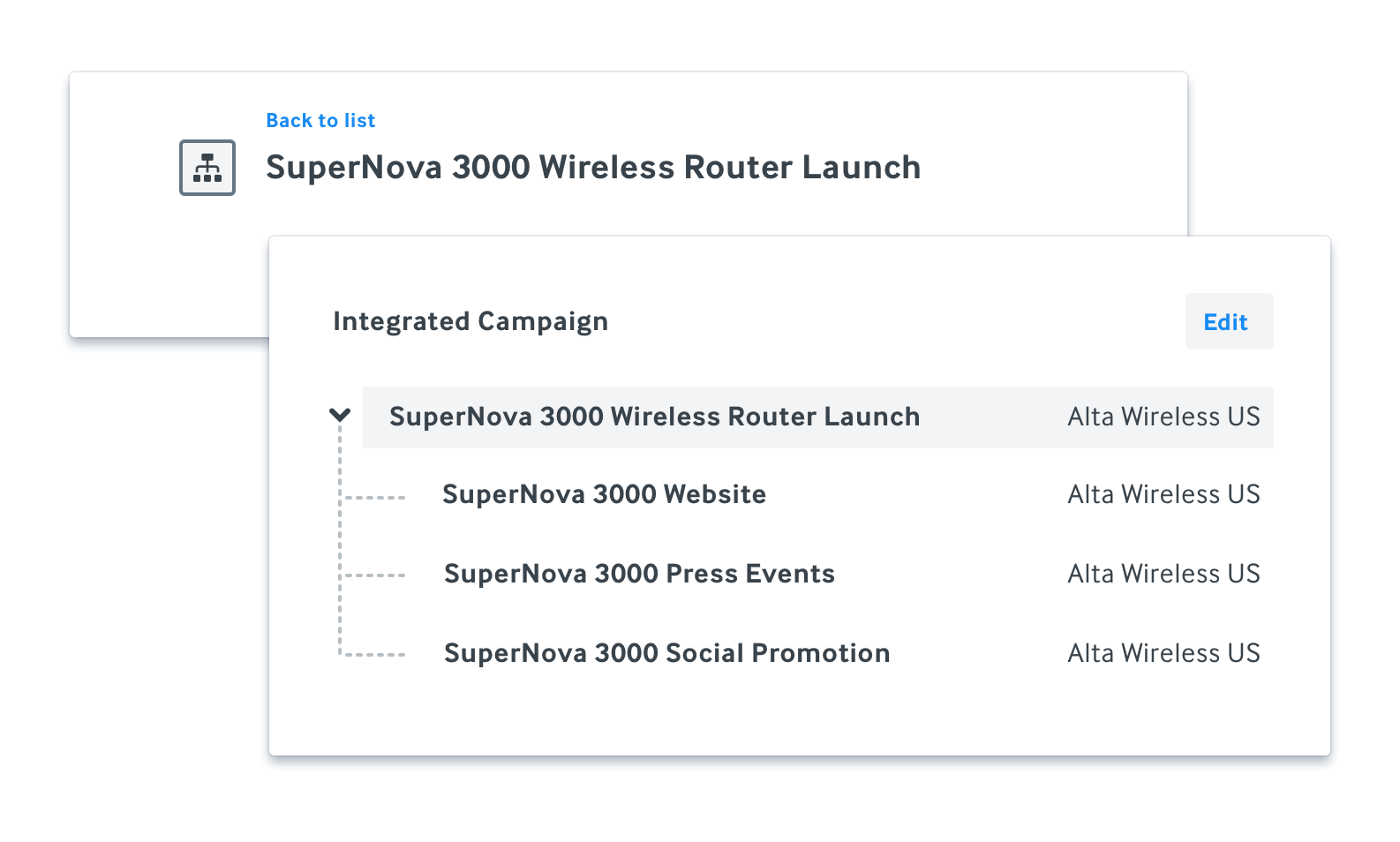Screen dimensions: 1400x842
Task: Select the SuperNova 3000 Website child campaign
Action: click(604, 494)
